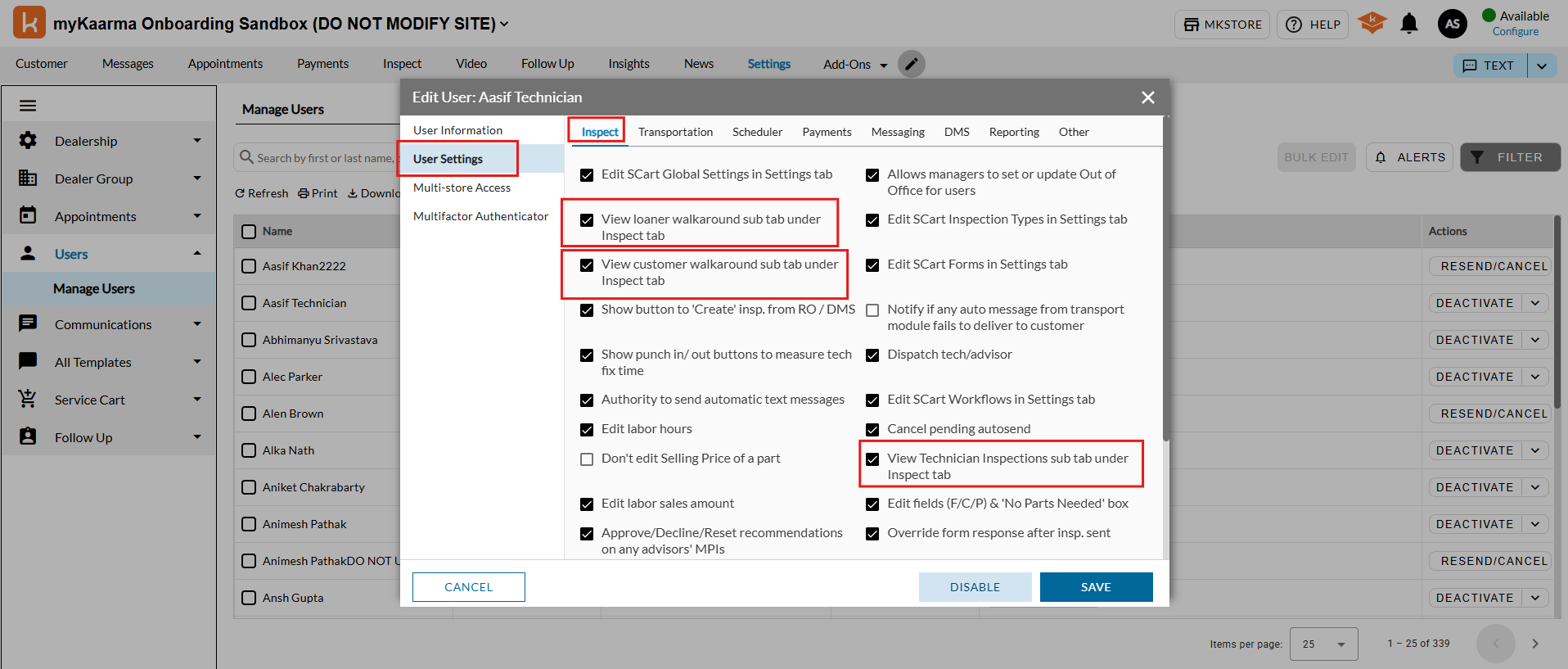Toggle View loaner walkaround sub tab checkbox
This screenshot has height=669, width=1568.
[x=587, y=219]
